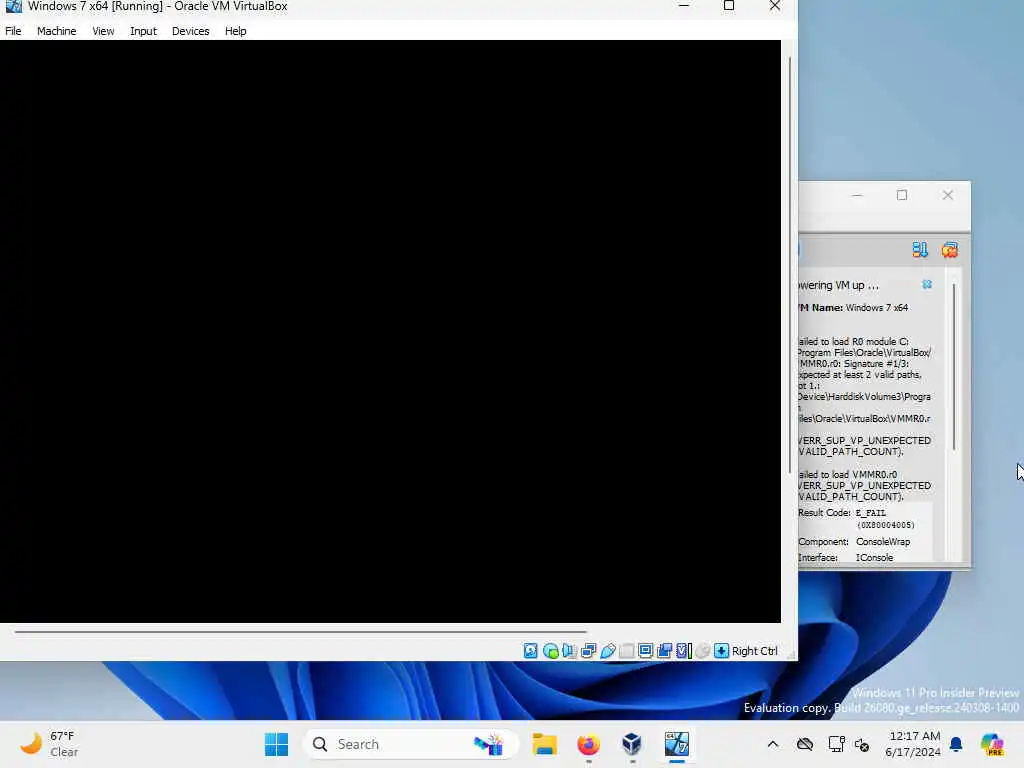Click the cloud sync tray icon
Image resolution: width=1024 pixels, height=768 pixels.
click(x=805, y=744)
